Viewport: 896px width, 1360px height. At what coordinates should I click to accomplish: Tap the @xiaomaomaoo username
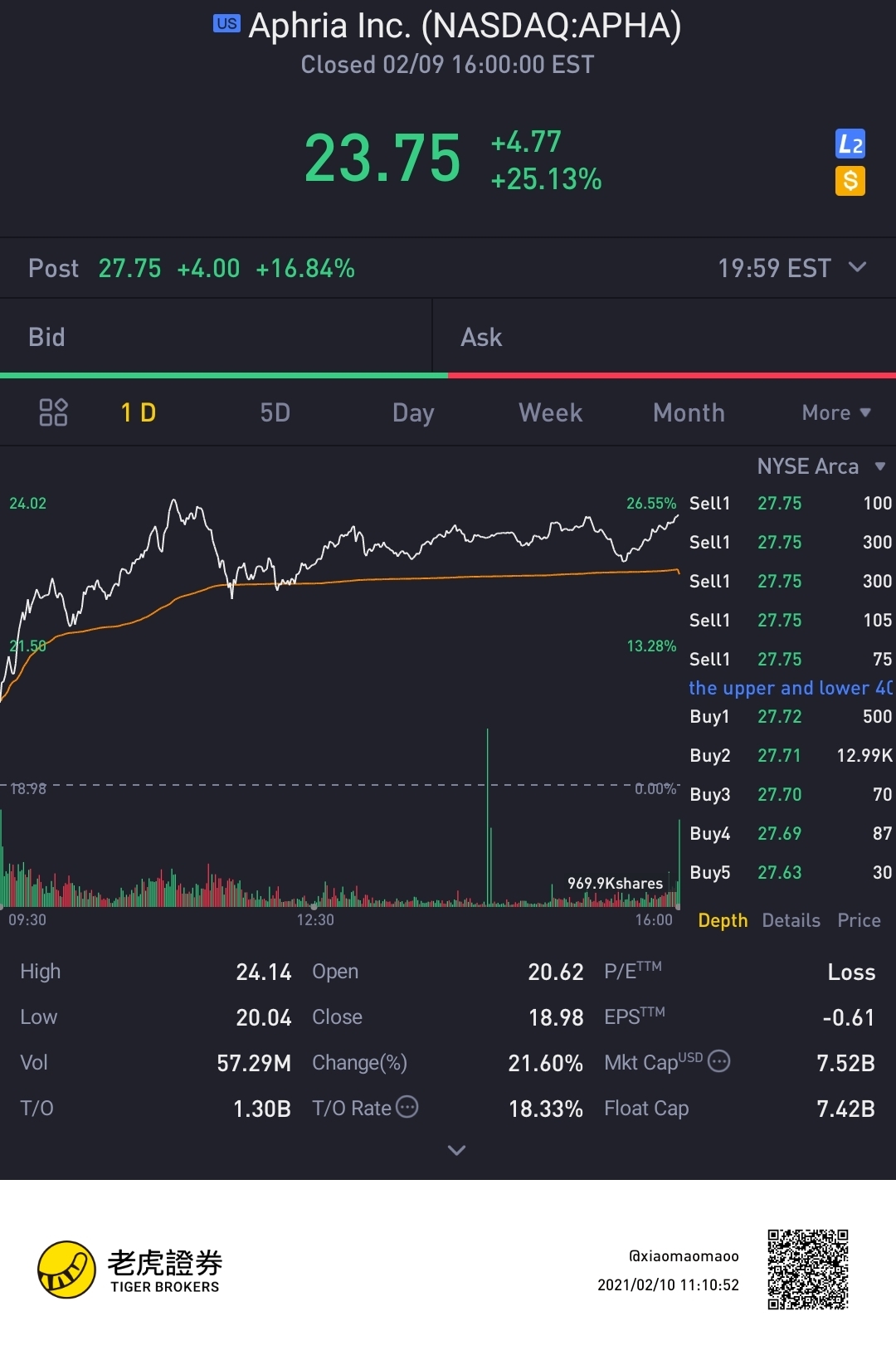pos(684,1256)
